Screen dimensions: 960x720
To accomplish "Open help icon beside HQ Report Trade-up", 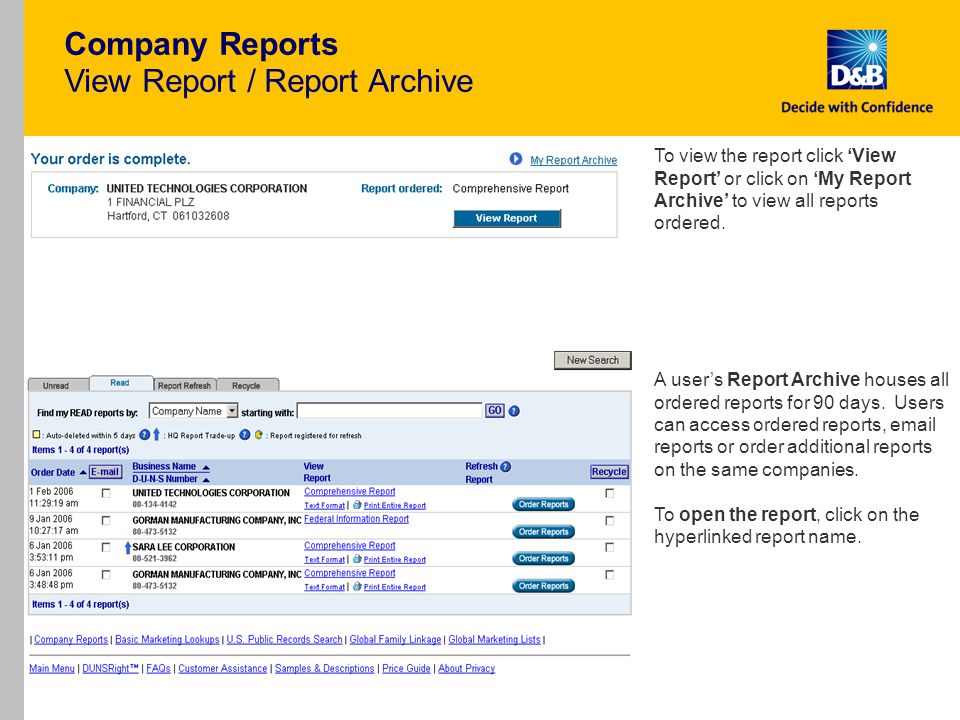I will tap(244, 435).
